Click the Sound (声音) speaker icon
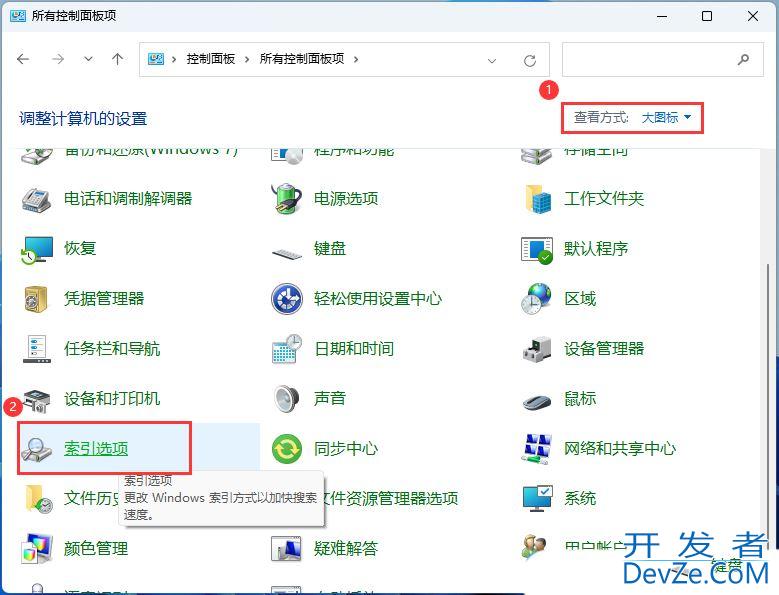This screenshot has width=779, height=595. click(287, 399)
